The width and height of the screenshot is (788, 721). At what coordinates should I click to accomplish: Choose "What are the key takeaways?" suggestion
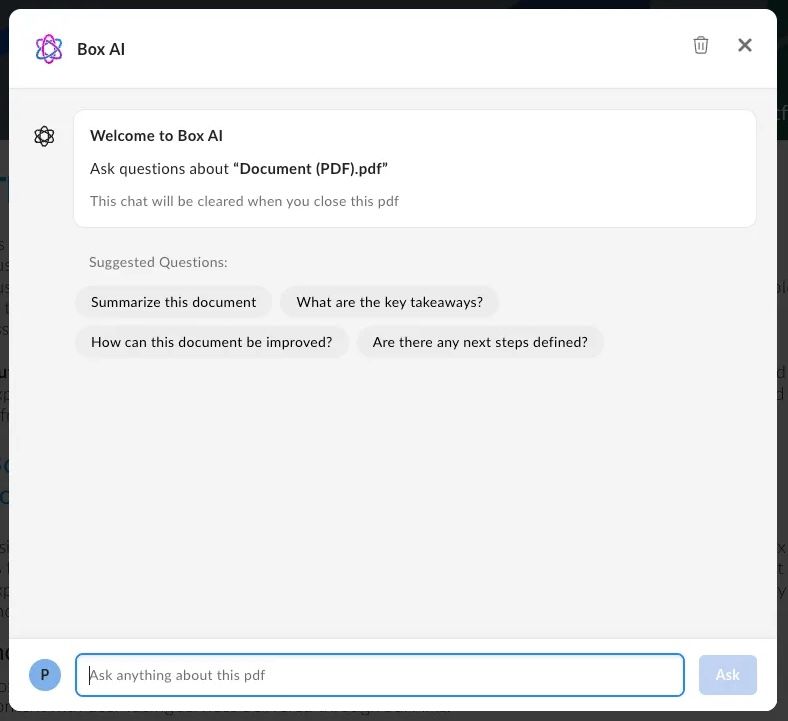[389, 302]
